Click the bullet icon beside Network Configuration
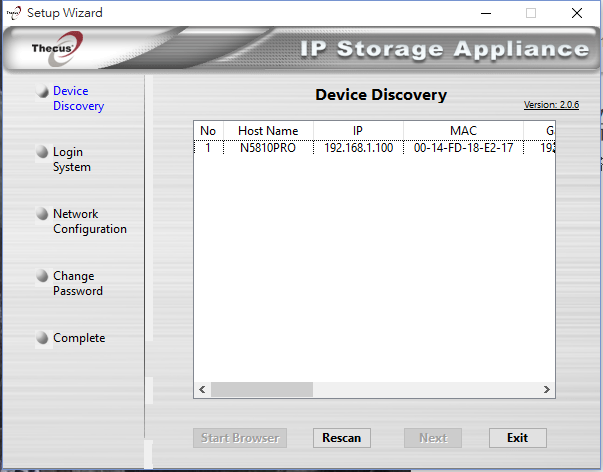603x472 pixels. (x=42, y=213)
